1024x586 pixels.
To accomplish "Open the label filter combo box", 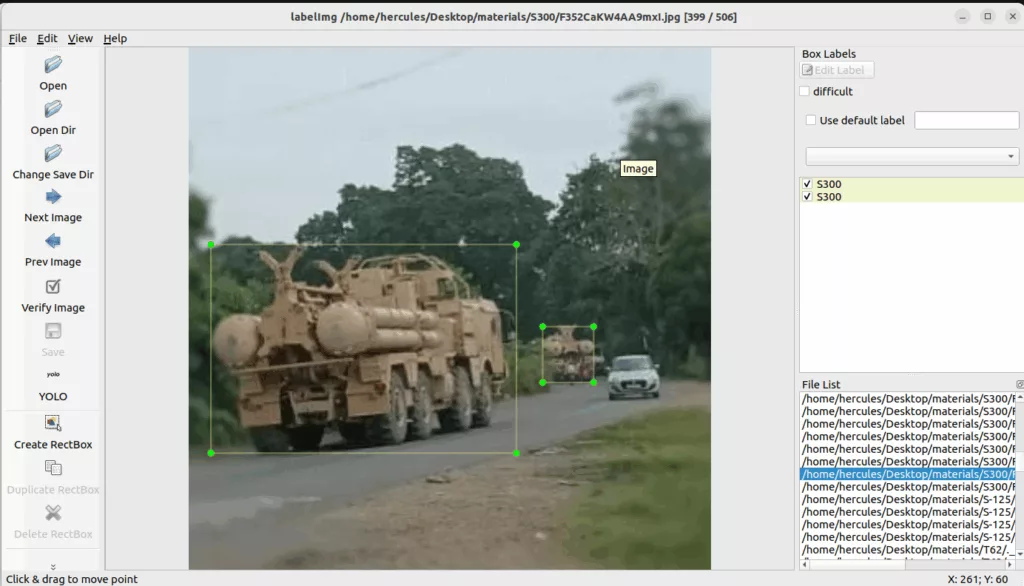I will 912,156.
